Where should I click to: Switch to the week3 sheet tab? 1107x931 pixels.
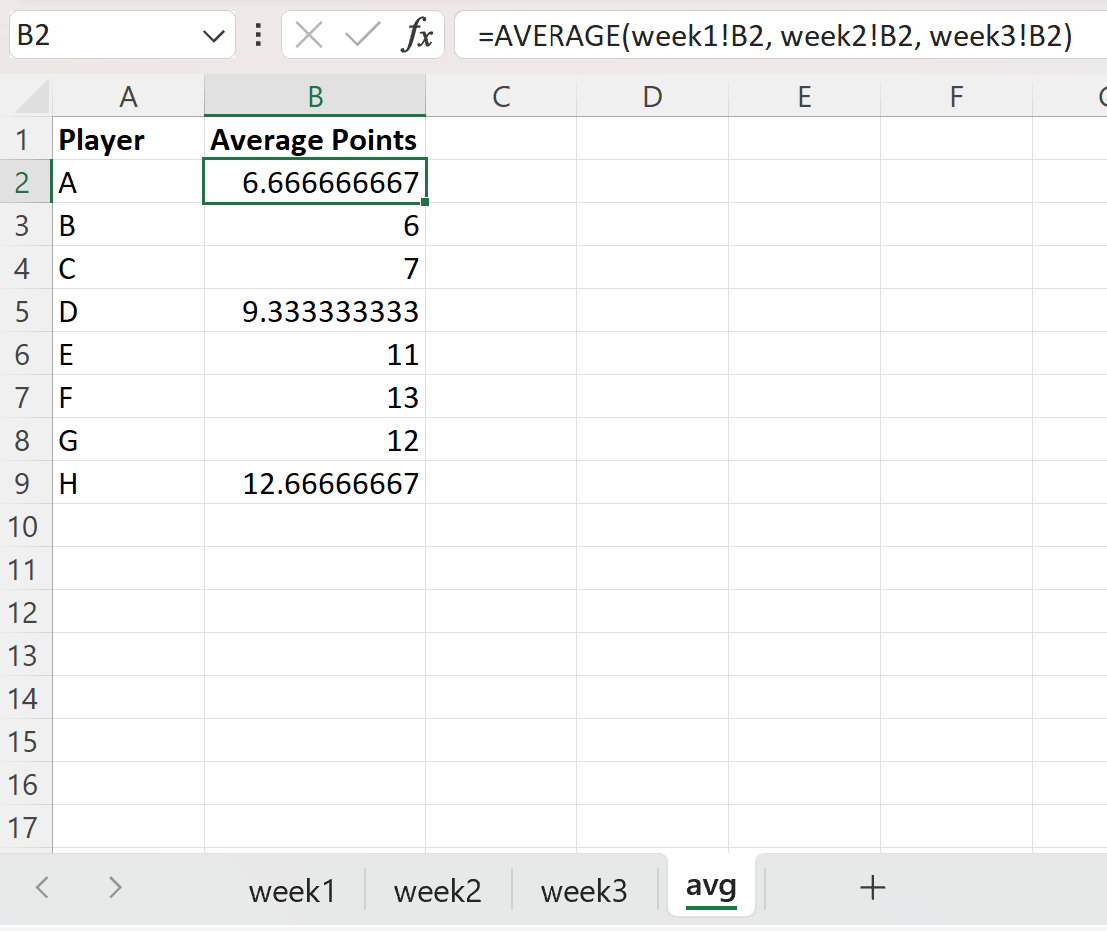pyautogui.click(x=584, y=890)
